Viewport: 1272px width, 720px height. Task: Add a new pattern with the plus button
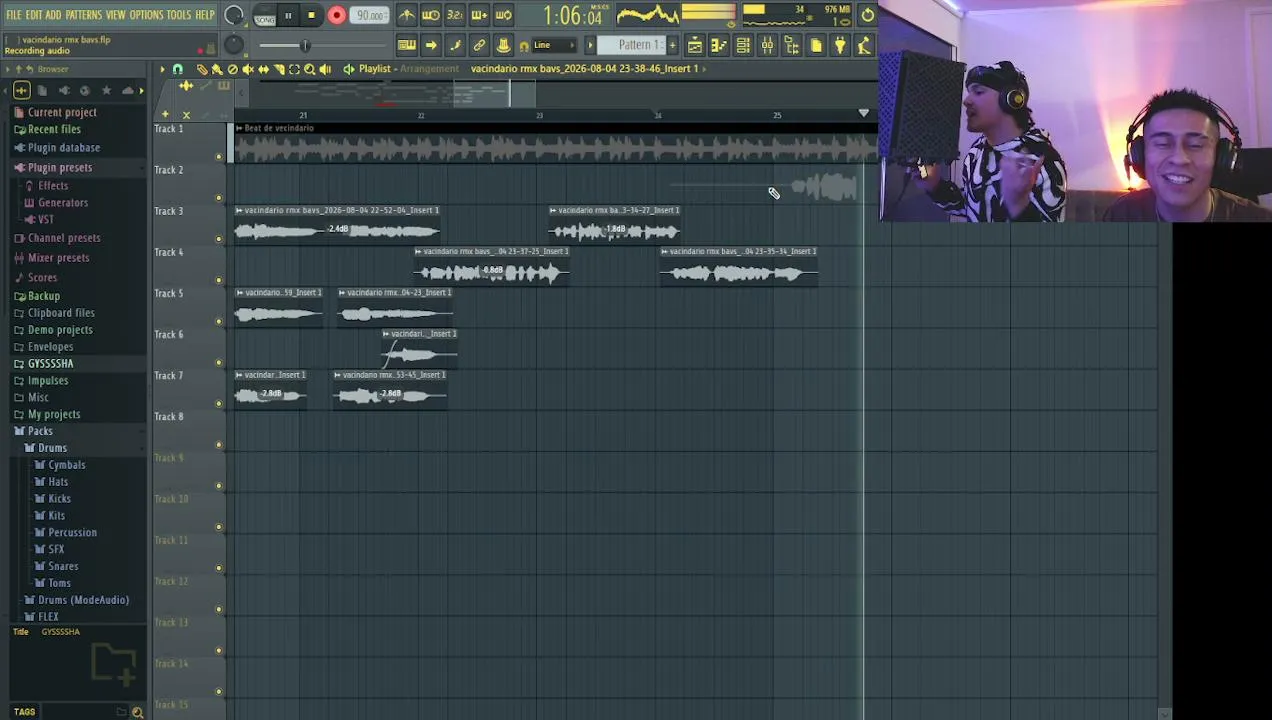(x=672, y=45)
